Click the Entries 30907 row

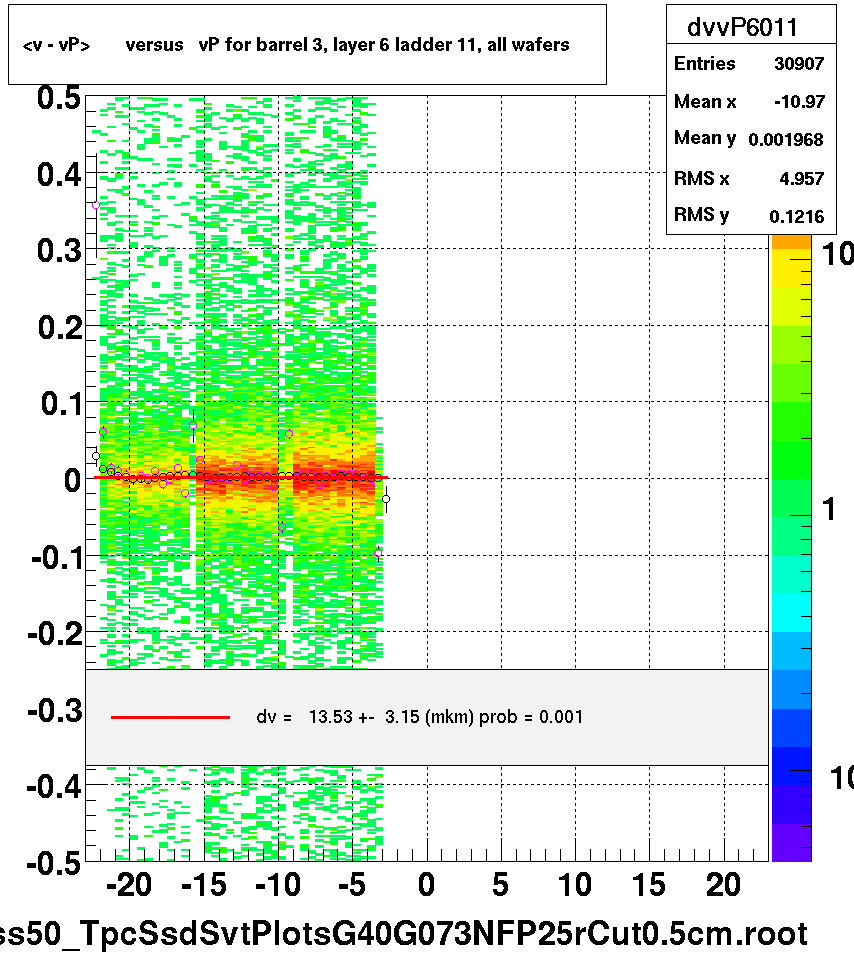(x=749, y=63)
